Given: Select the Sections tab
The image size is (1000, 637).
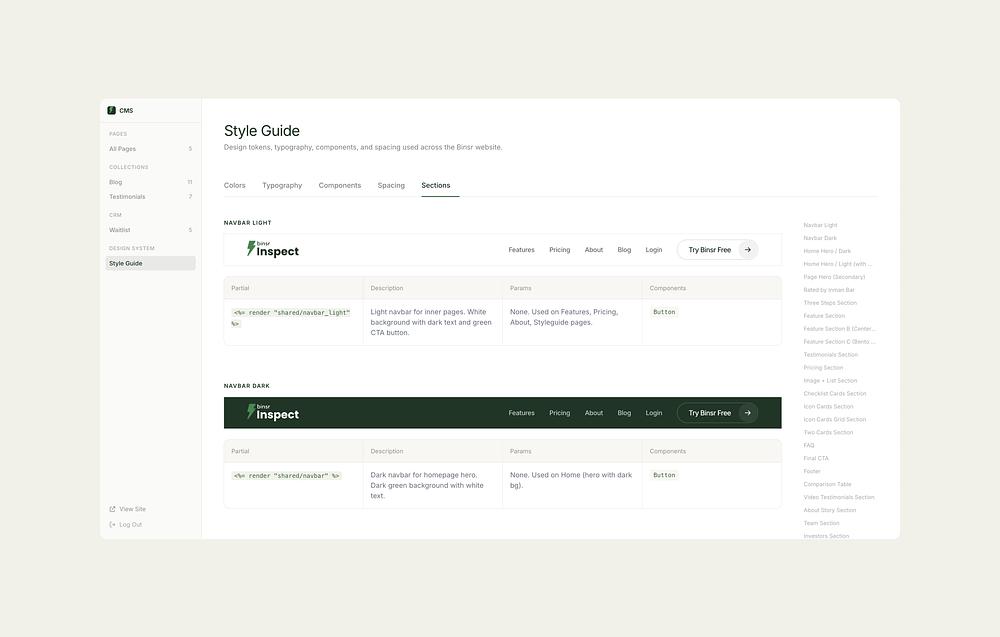Looking at the screenshot, I should [436, 186].
